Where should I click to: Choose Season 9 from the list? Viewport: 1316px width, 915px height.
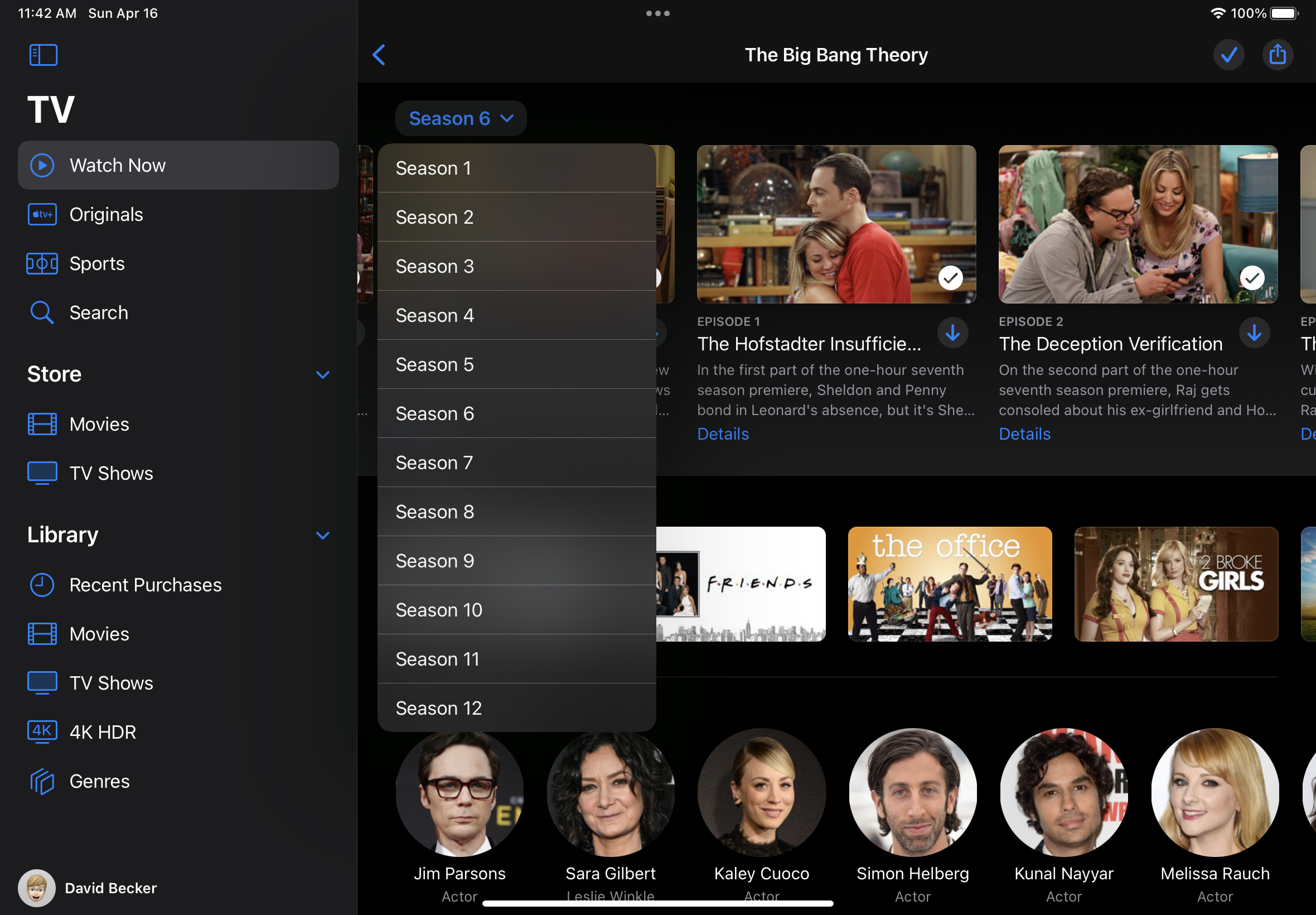pos(517,561)
